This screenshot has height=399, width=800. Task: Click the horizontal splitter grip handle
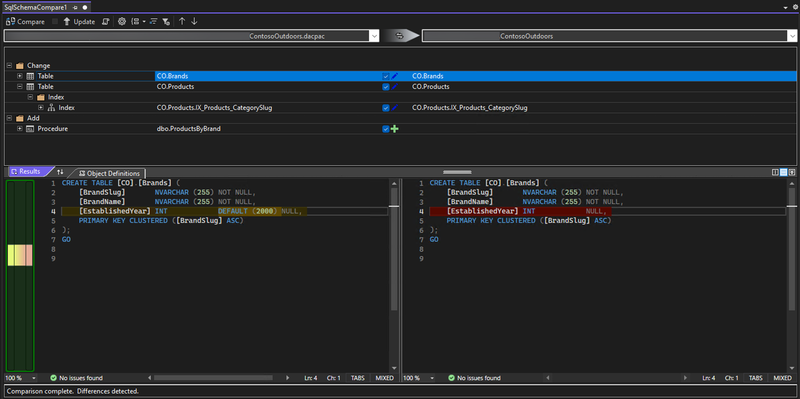click(457, 172)
